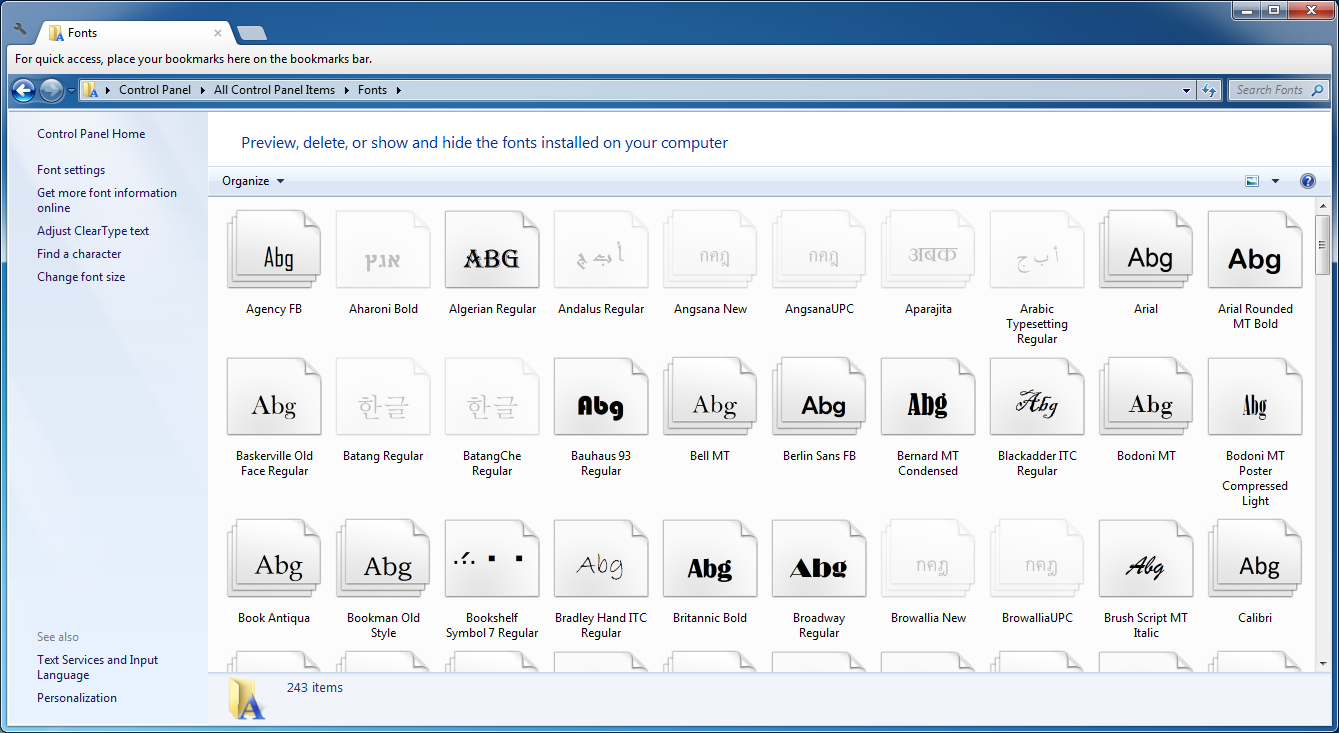
Task: Open Adjust ClearType text link
Action: [x=93, y=231]
